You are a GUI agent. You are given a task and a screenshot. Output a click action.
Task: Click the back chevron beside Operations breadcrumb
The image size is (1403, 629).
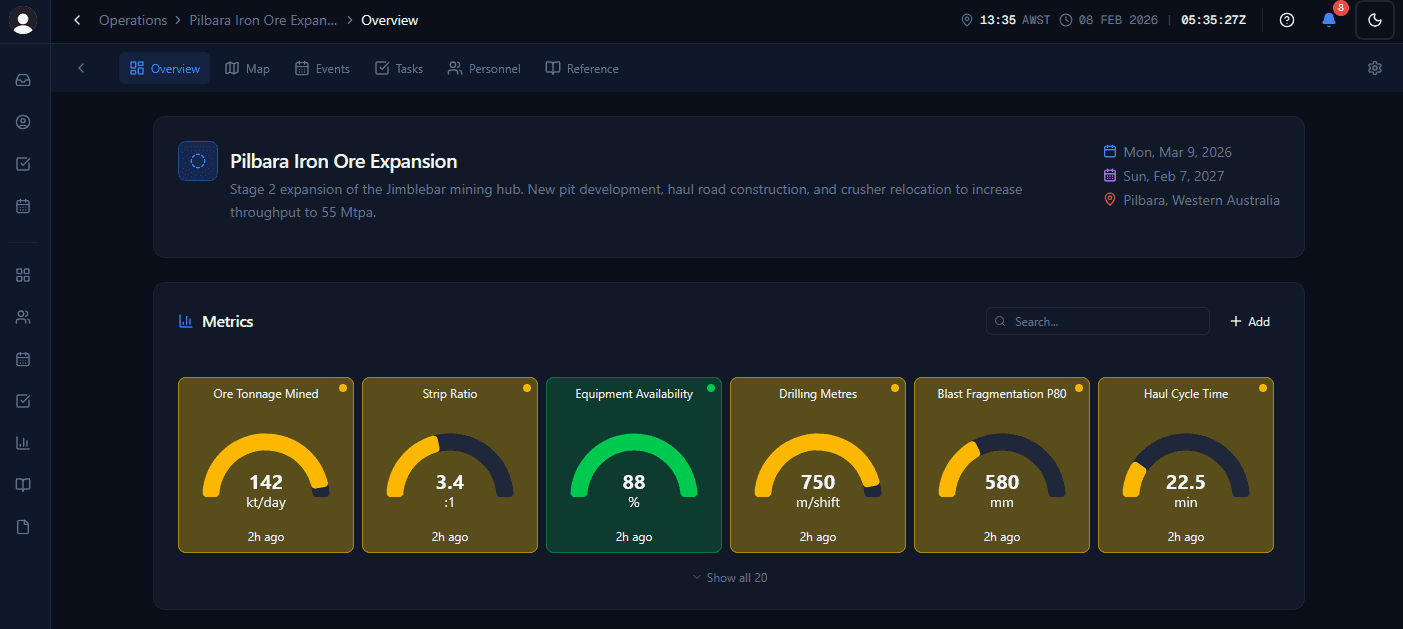[76, 20]
